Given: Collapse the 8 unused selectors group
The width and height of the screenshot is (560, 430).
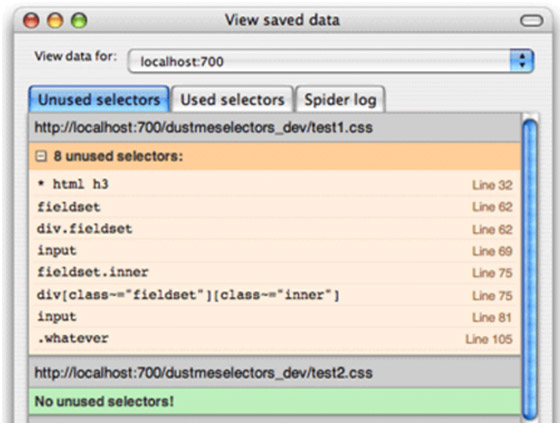Looking at the screenshot, I should pos(41,156).
